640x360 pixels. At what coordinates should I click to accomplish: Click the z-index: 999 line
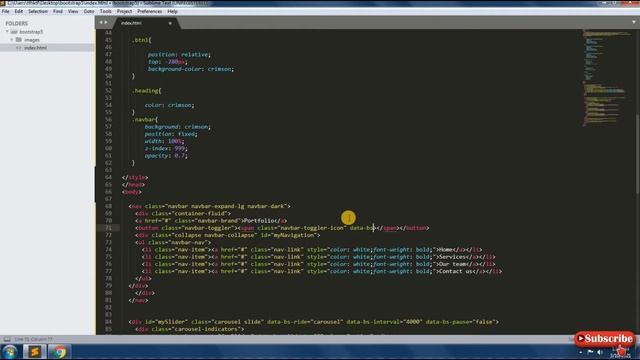(166, 149)
